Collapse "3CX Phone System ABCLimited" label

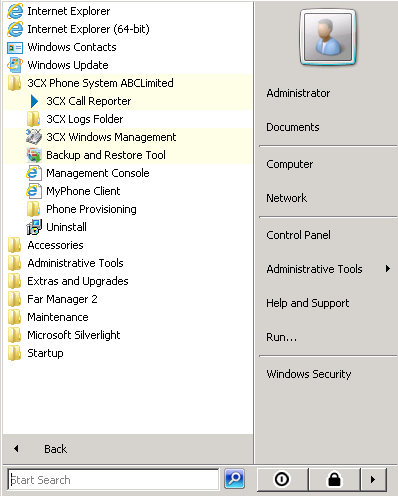(x=100, y=83)
